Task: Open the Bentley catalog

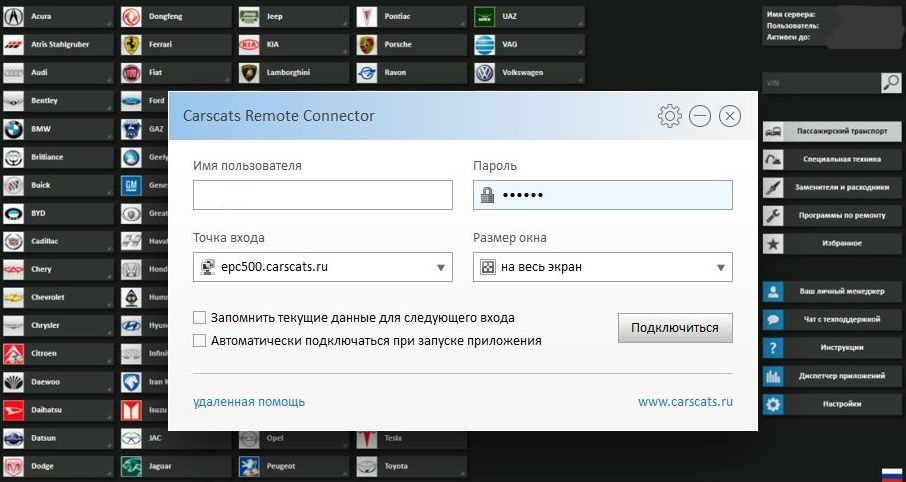Action: coord(58,101)
